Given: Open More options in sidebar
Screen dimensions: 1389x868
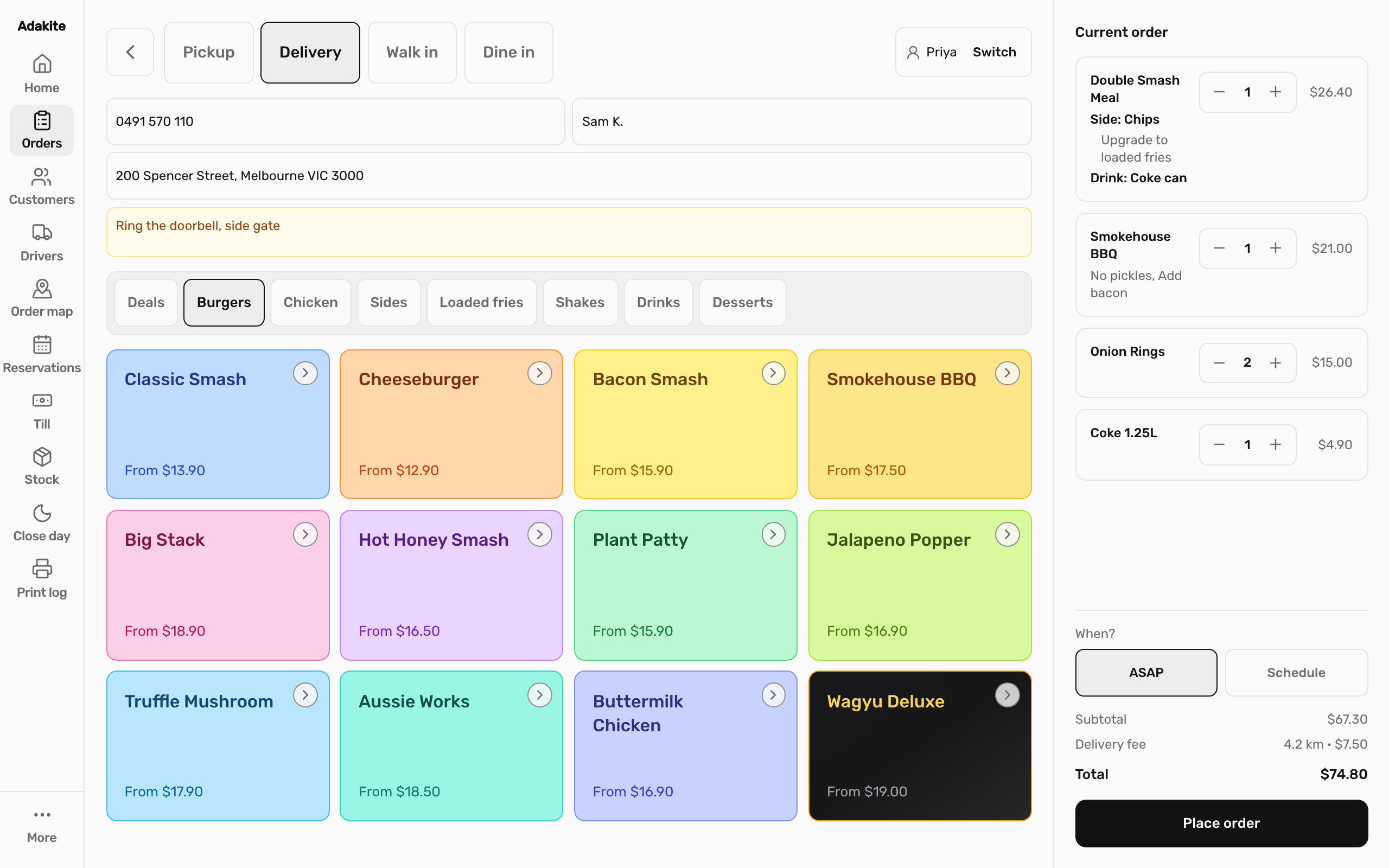Looking at the screenshot, I should 41,826.
